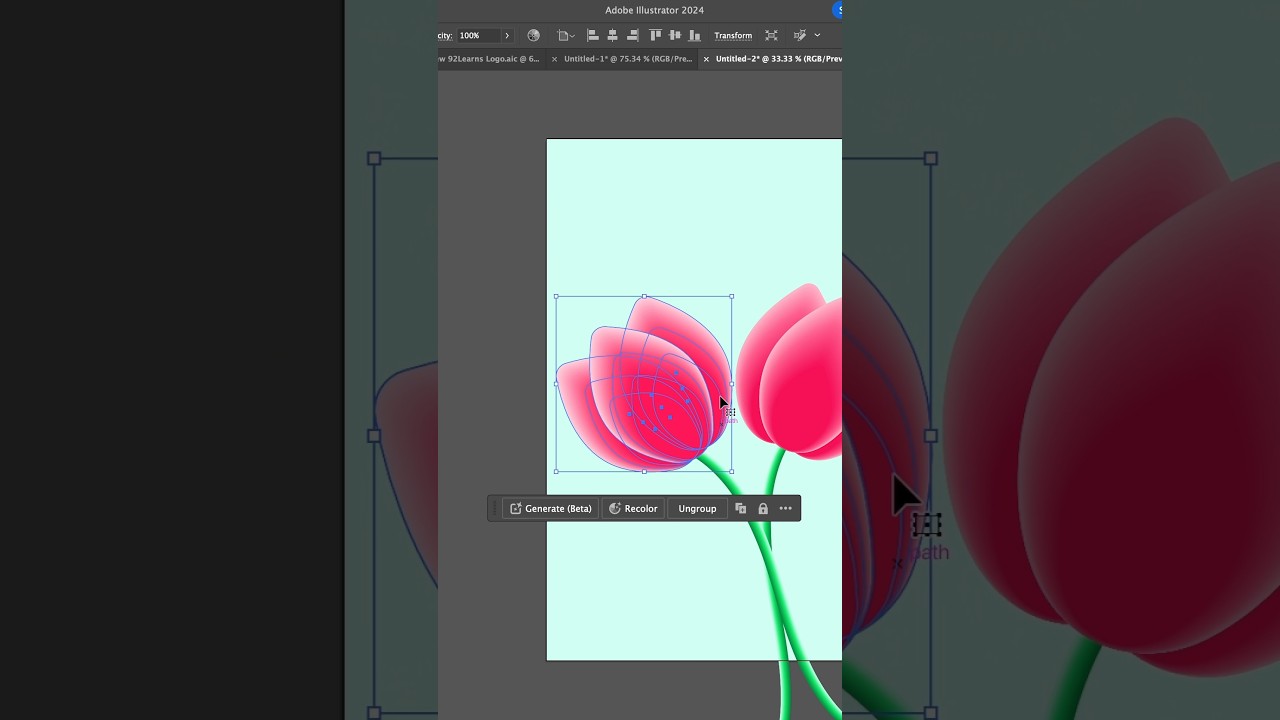Click the Duplicate object icon in task bar
This screenshot has width=1280, height=720.
[741, 508]
